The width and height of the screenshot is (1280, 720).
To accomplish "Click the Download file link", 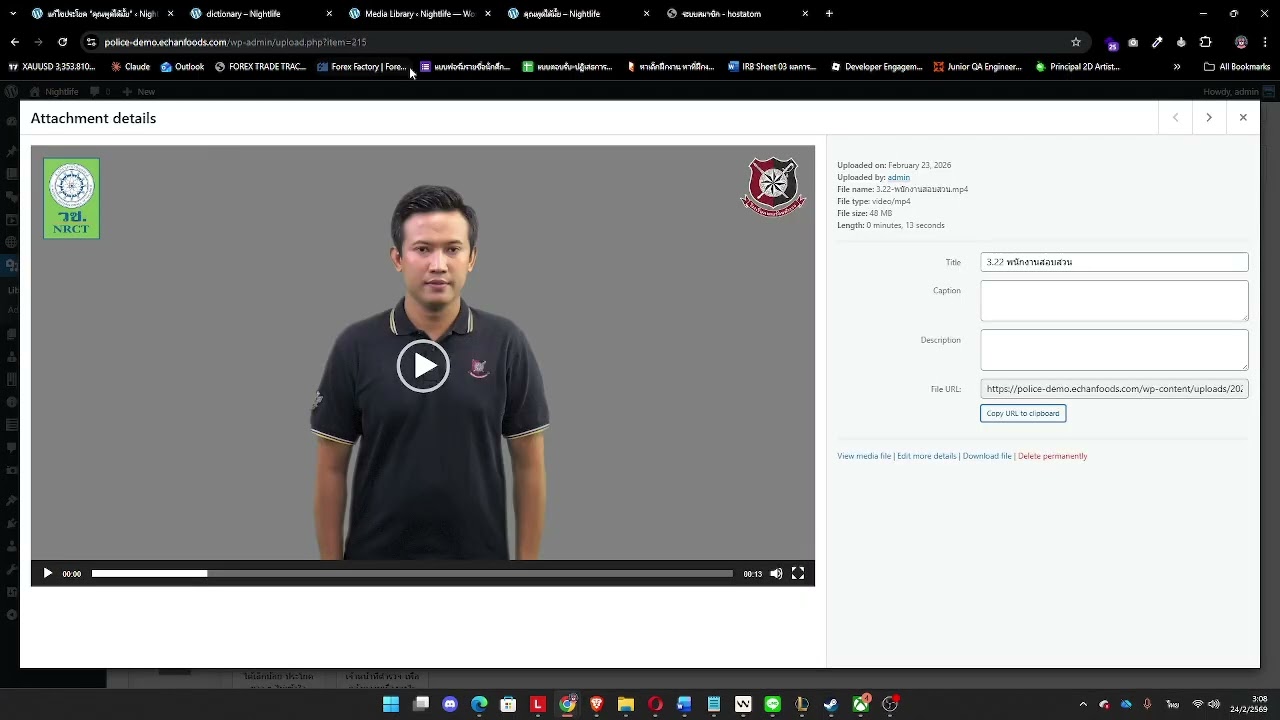I will point(987,456).
